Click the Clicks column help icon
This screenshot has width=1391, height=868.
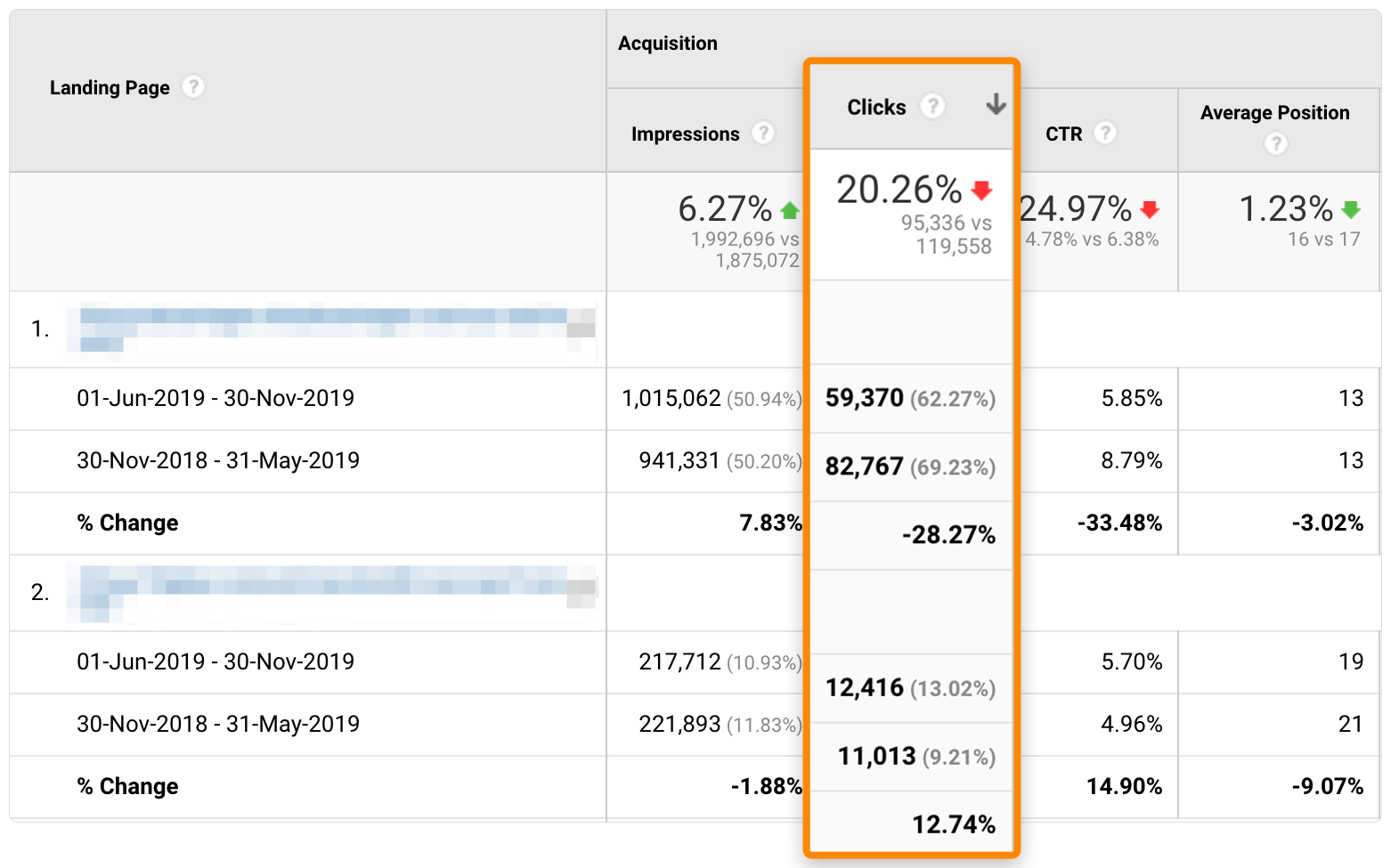tap(932, 107)
